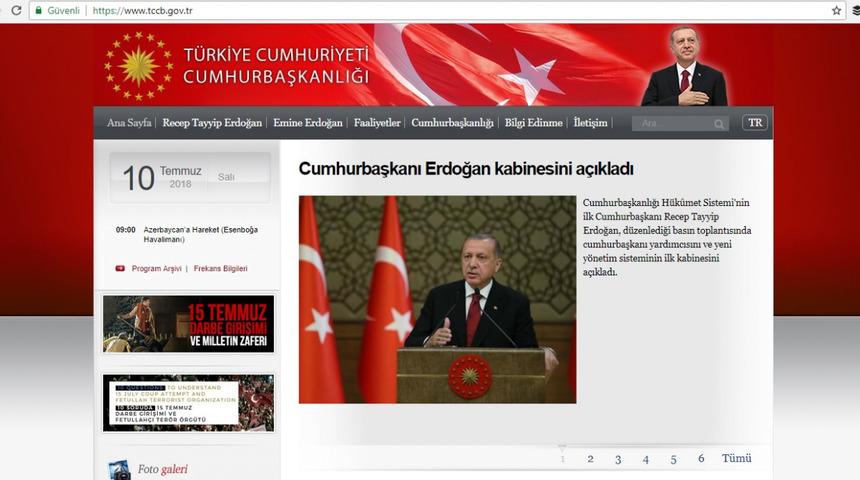This screenshot has width=860, height=480.
Task: Open the coup attempt questions banner
Action: tap(188, 403)
